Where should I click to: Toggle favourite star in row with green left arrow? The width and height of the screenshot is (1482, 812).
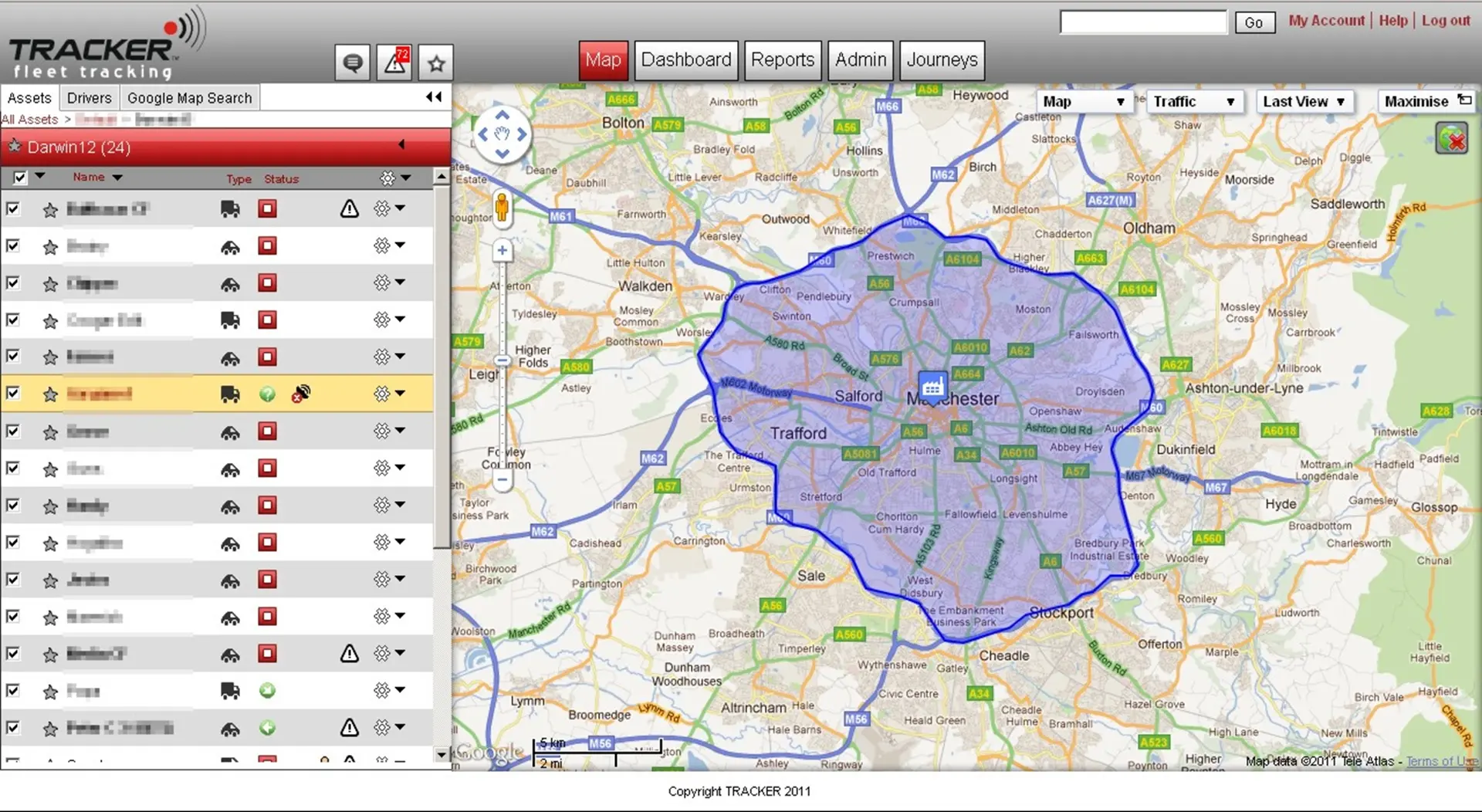[50, 728]
